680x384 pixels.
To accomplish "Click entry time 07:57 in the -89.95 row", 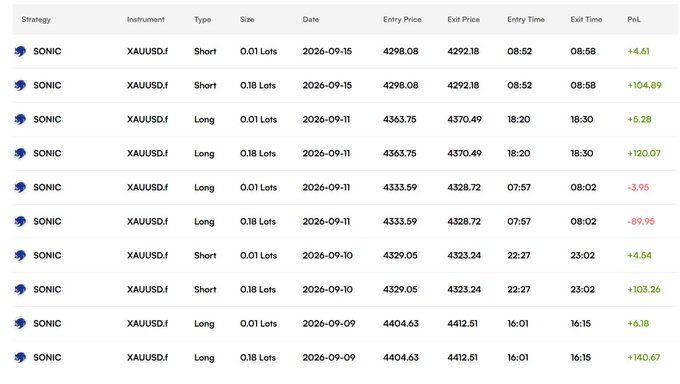I will pyautogui.click(x=519, y=222).
